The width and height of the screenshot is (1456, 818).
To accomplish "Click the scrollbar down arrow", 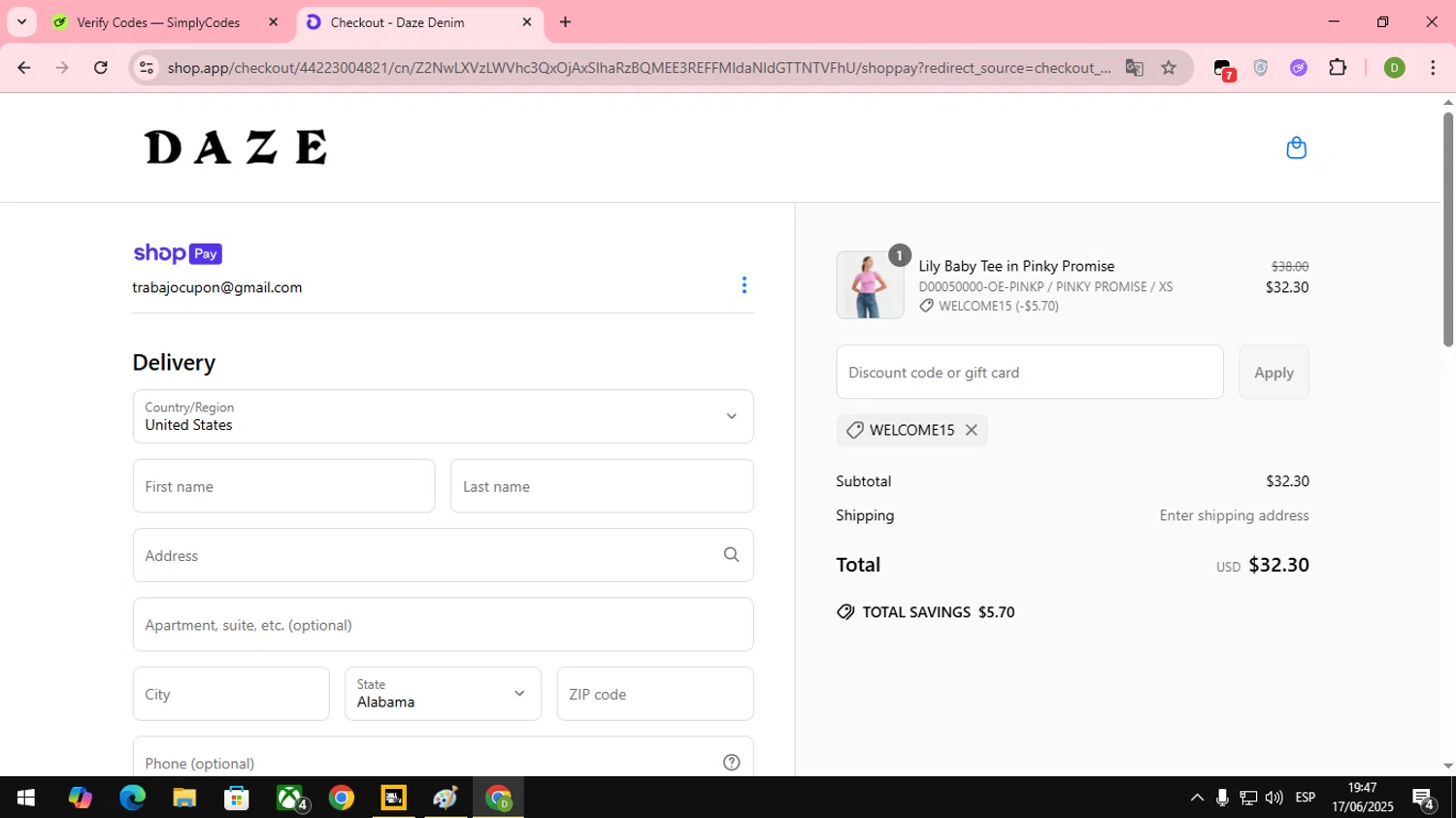I will tap(1447, 766).
